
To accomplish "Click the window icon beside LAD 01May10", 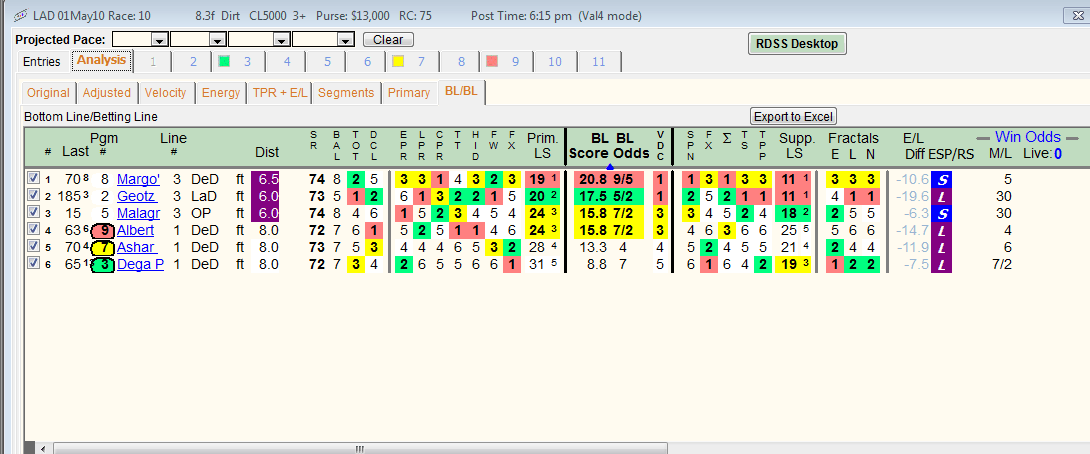I will click(20, 15).
